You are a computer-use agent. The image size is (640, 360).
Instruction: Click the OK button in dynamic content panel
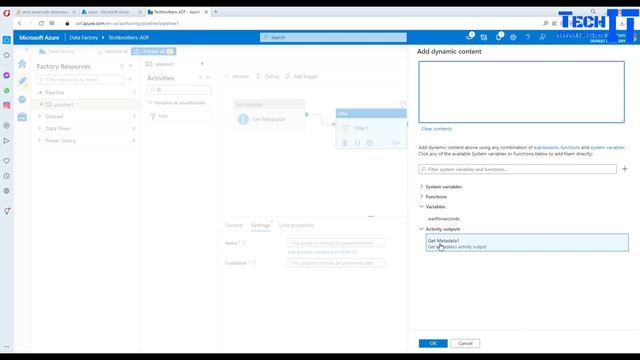pos(433,343)
